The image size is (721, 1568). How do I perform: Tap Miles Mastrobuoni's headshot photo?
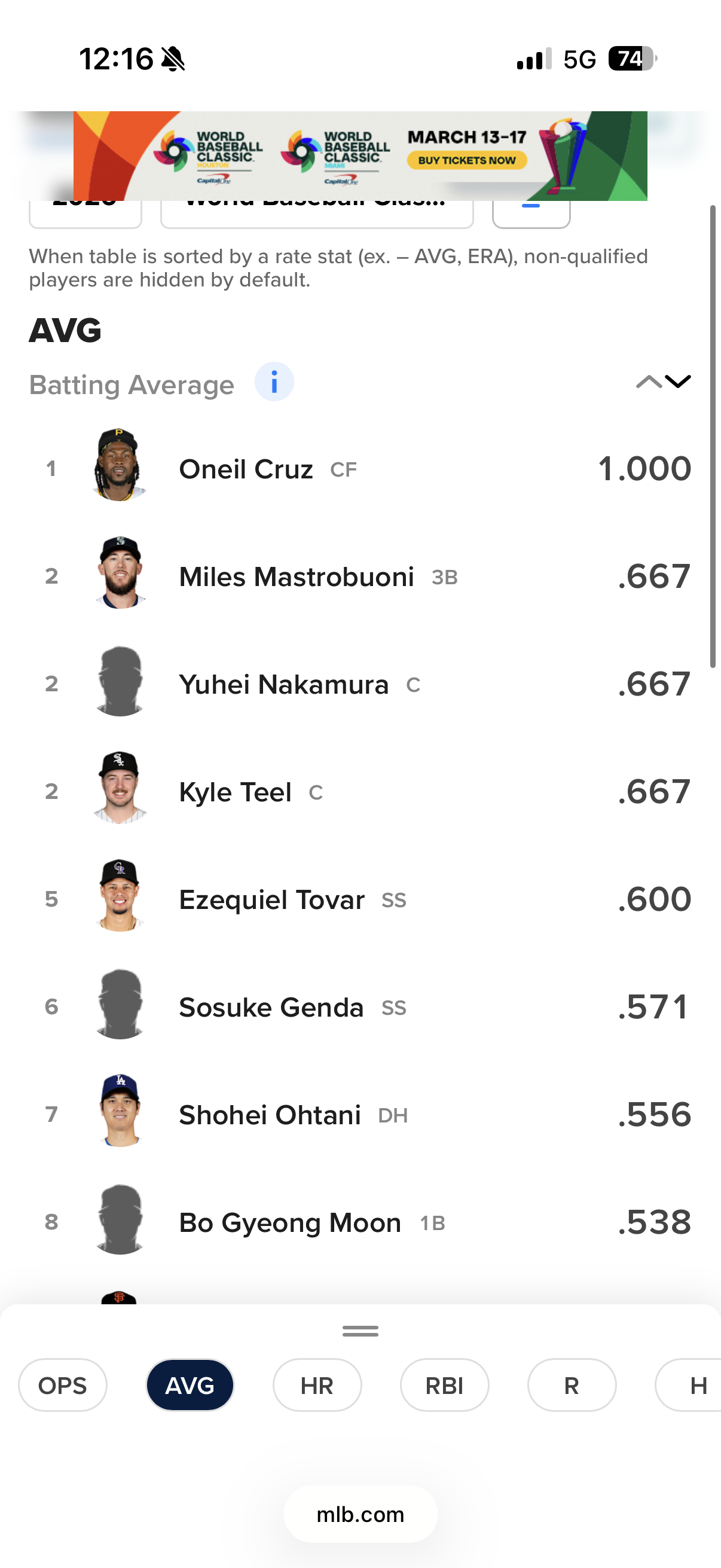pos(120,573)
